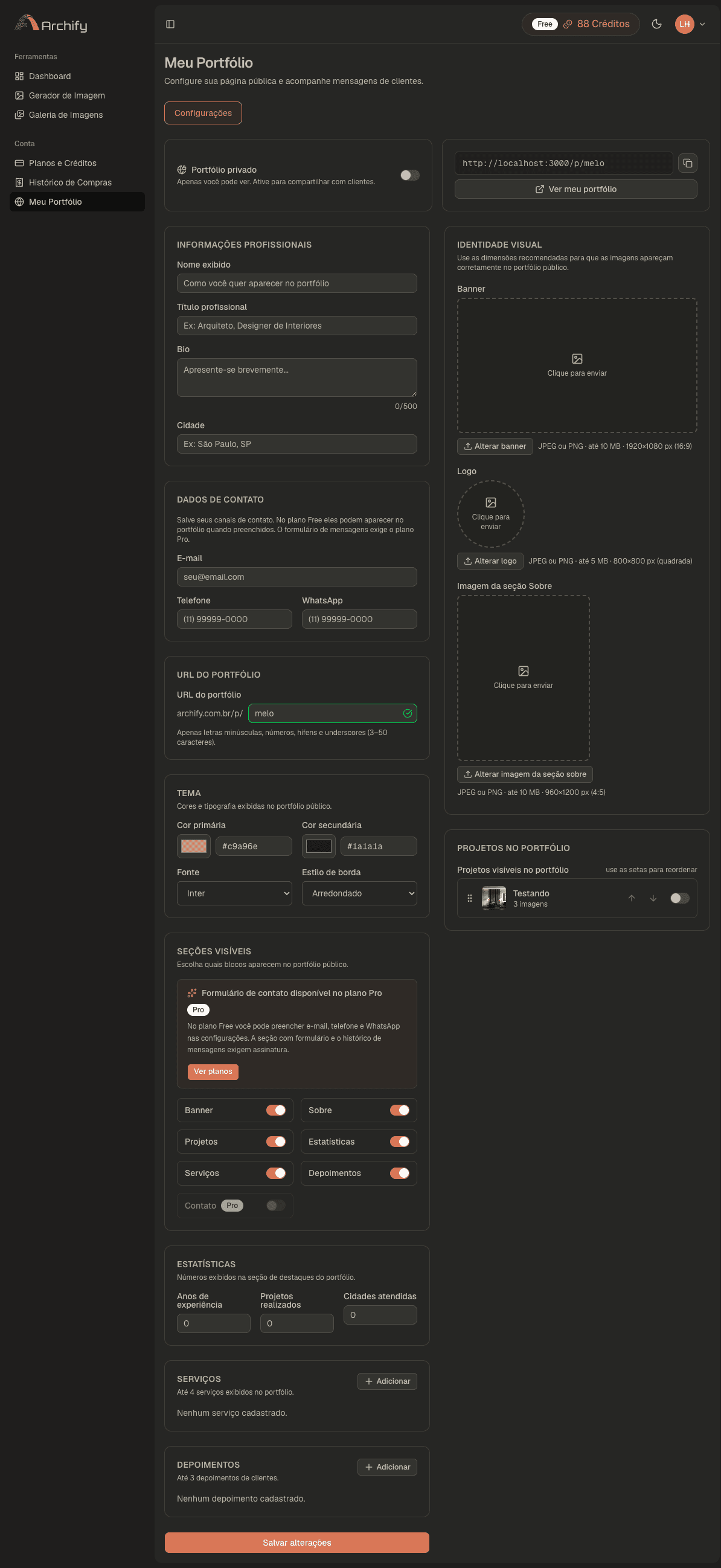Click Gerador de Imagem sidebar icon
Screen dimensions: 721x1568
(x=19, y=95)
